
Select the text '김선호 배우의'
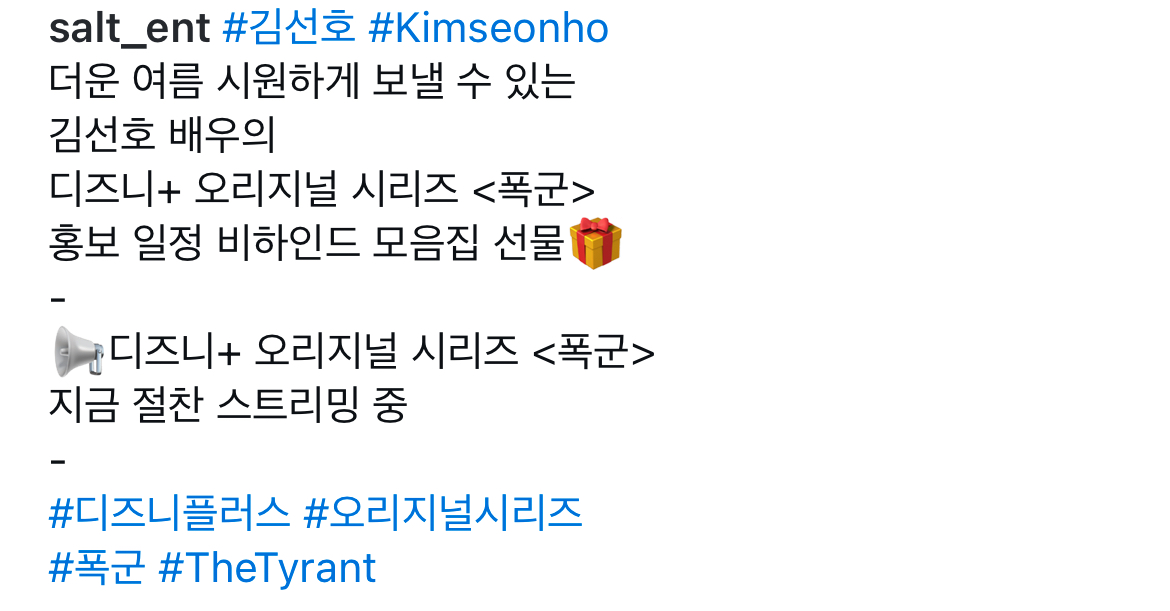click(x=162, y=135)
